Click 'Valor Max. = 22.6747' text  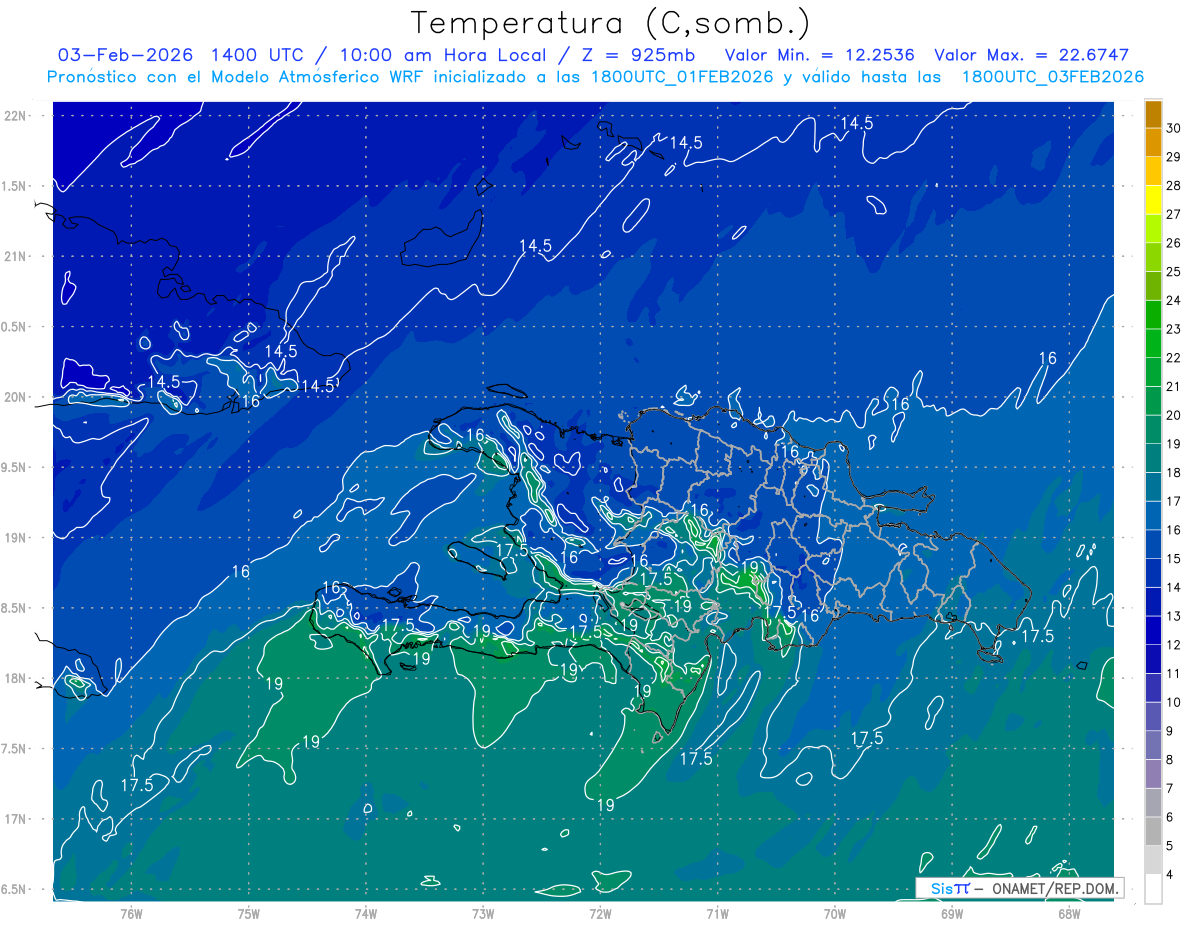coord(1031,55)
